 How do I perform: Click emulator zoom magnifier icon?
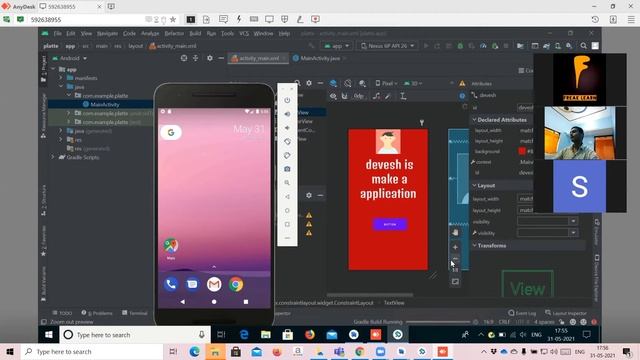pyautogui.click(x=287, y=183)
